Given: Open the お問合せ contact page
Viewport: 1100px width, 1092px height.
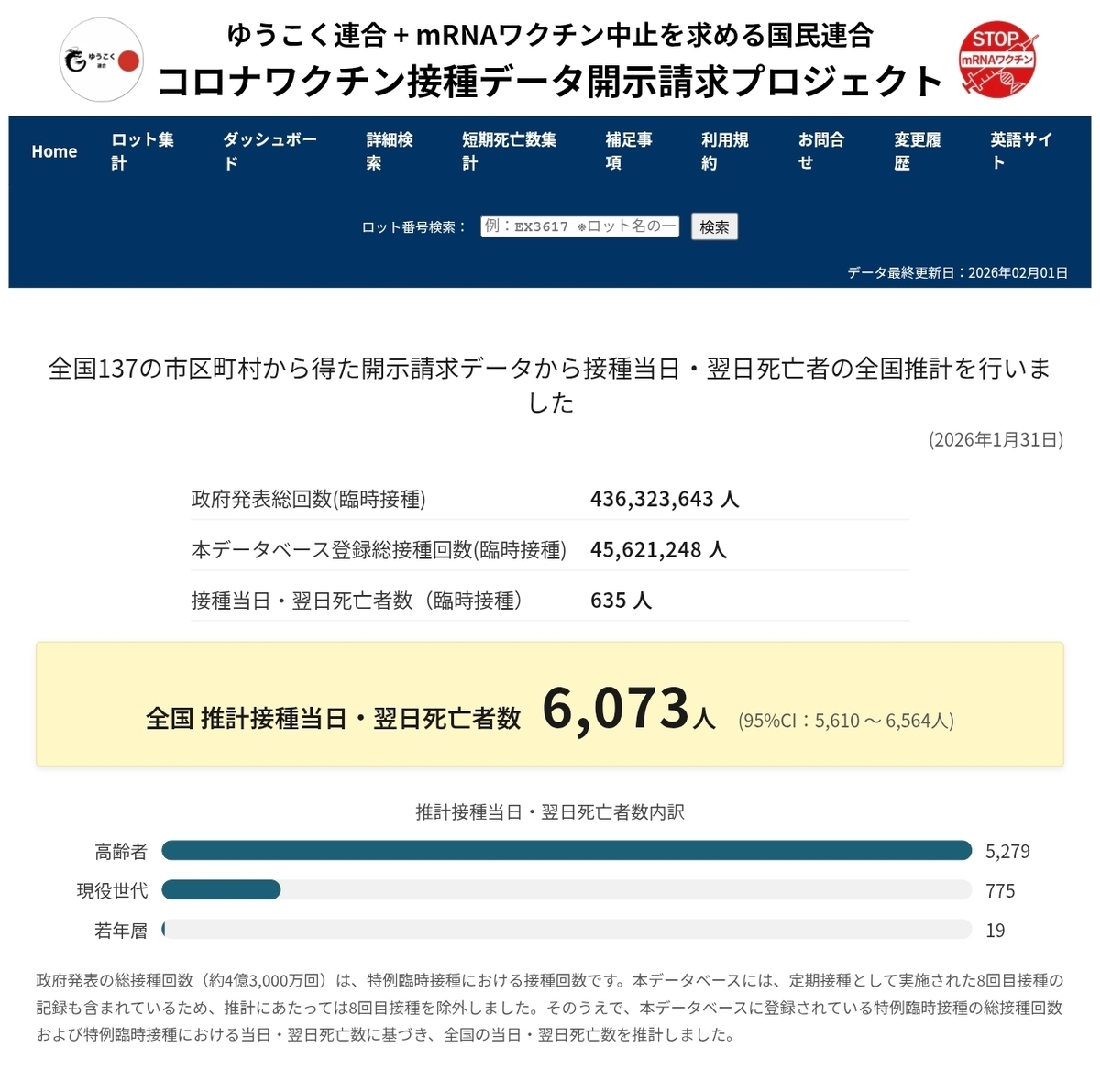Looking at the screenshot, I should pos(820,151).
